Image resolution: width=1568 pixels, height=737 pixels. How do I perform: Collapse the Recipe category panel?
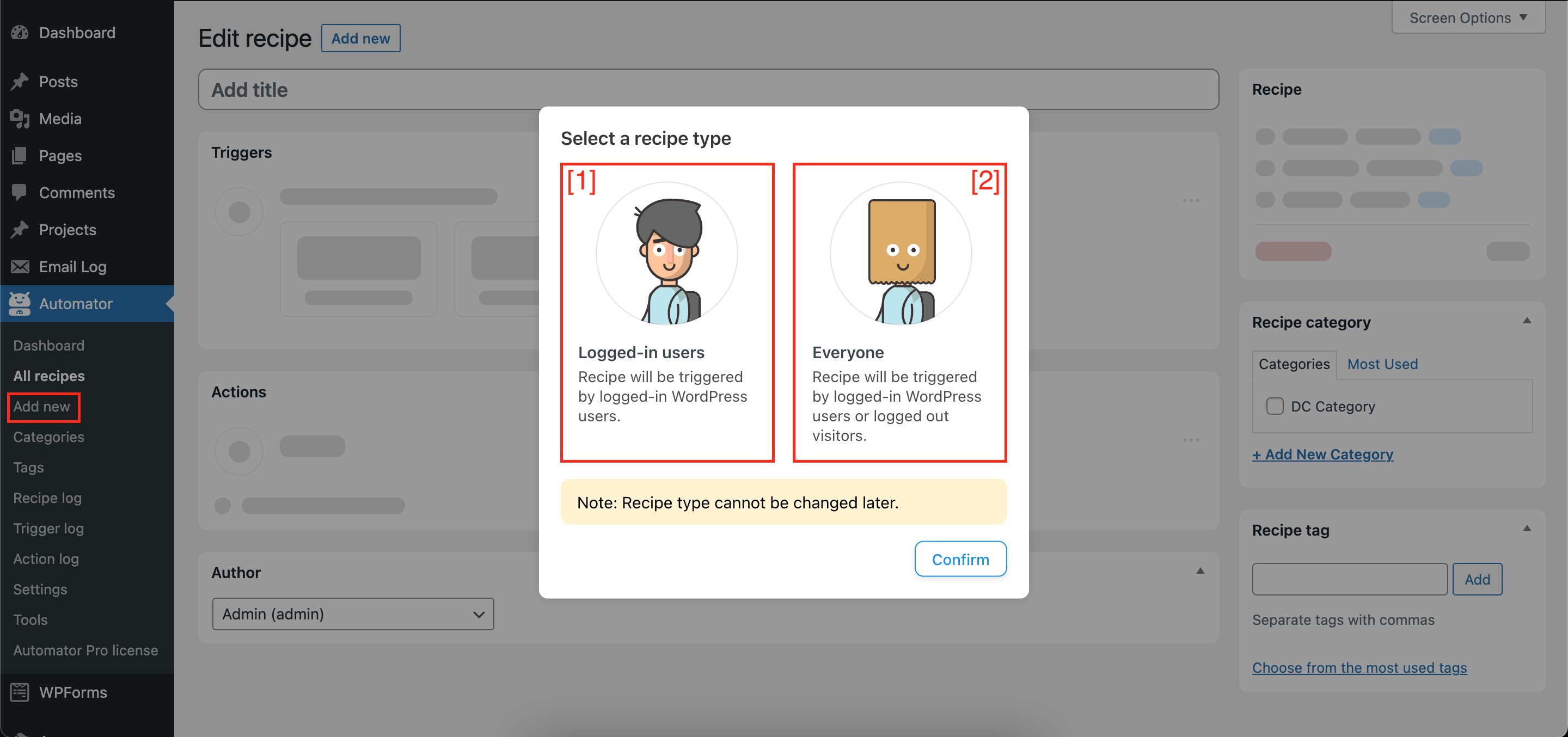(x=1527, y=321)
